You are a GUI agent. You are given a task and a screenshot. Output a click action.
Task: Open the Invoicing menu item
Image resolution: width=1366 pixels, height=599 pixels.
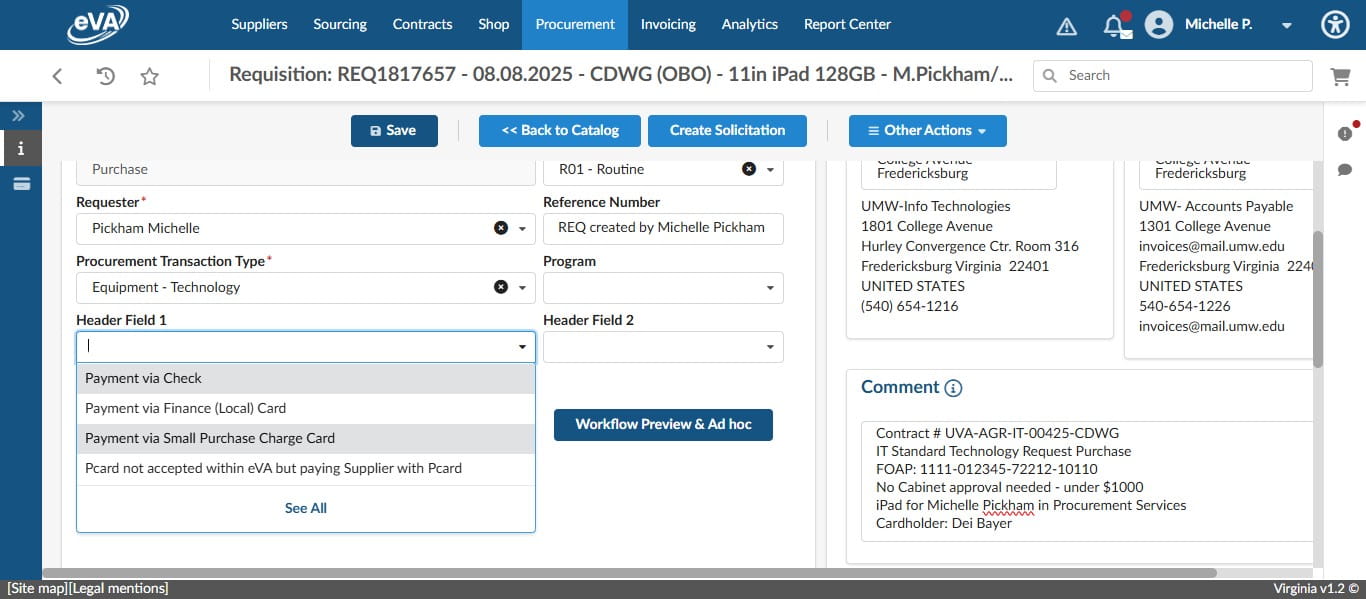(x=668, y=24)
